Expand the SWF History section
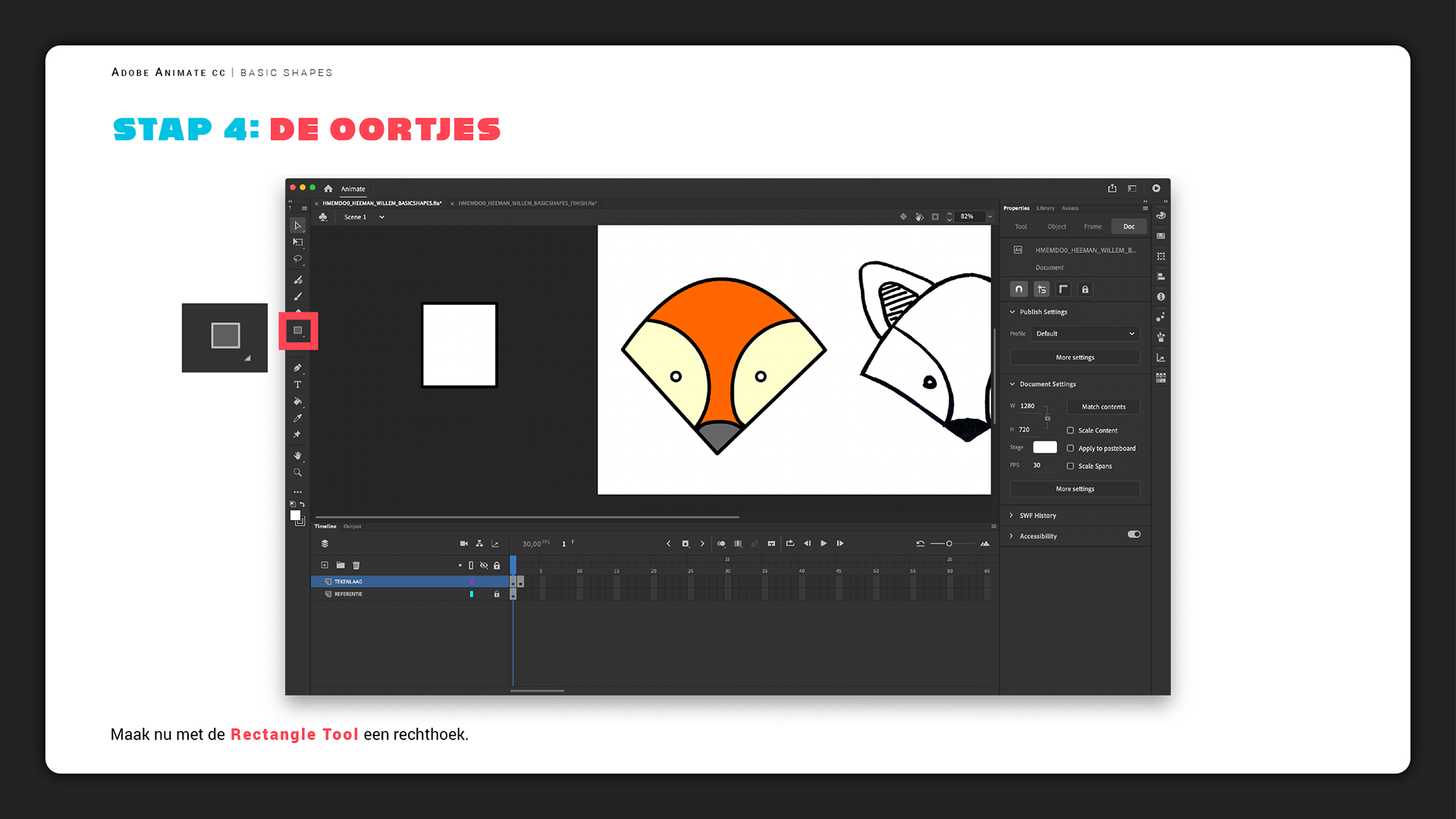The image size is (1456, 819). (1037, 516)
